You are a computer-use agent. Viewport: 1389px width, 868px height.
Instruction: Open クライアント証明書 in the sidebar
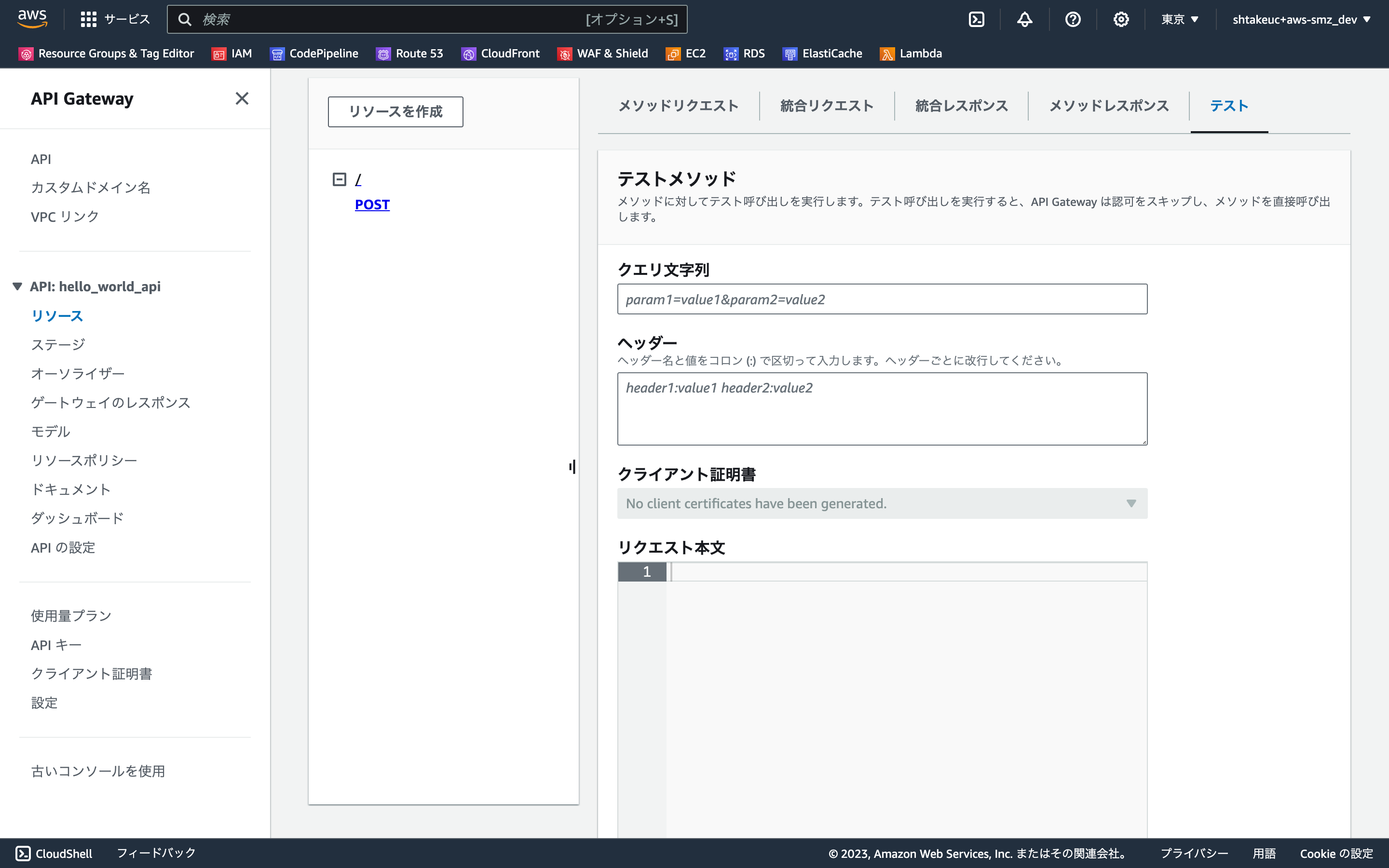click(x=91, y=674)
